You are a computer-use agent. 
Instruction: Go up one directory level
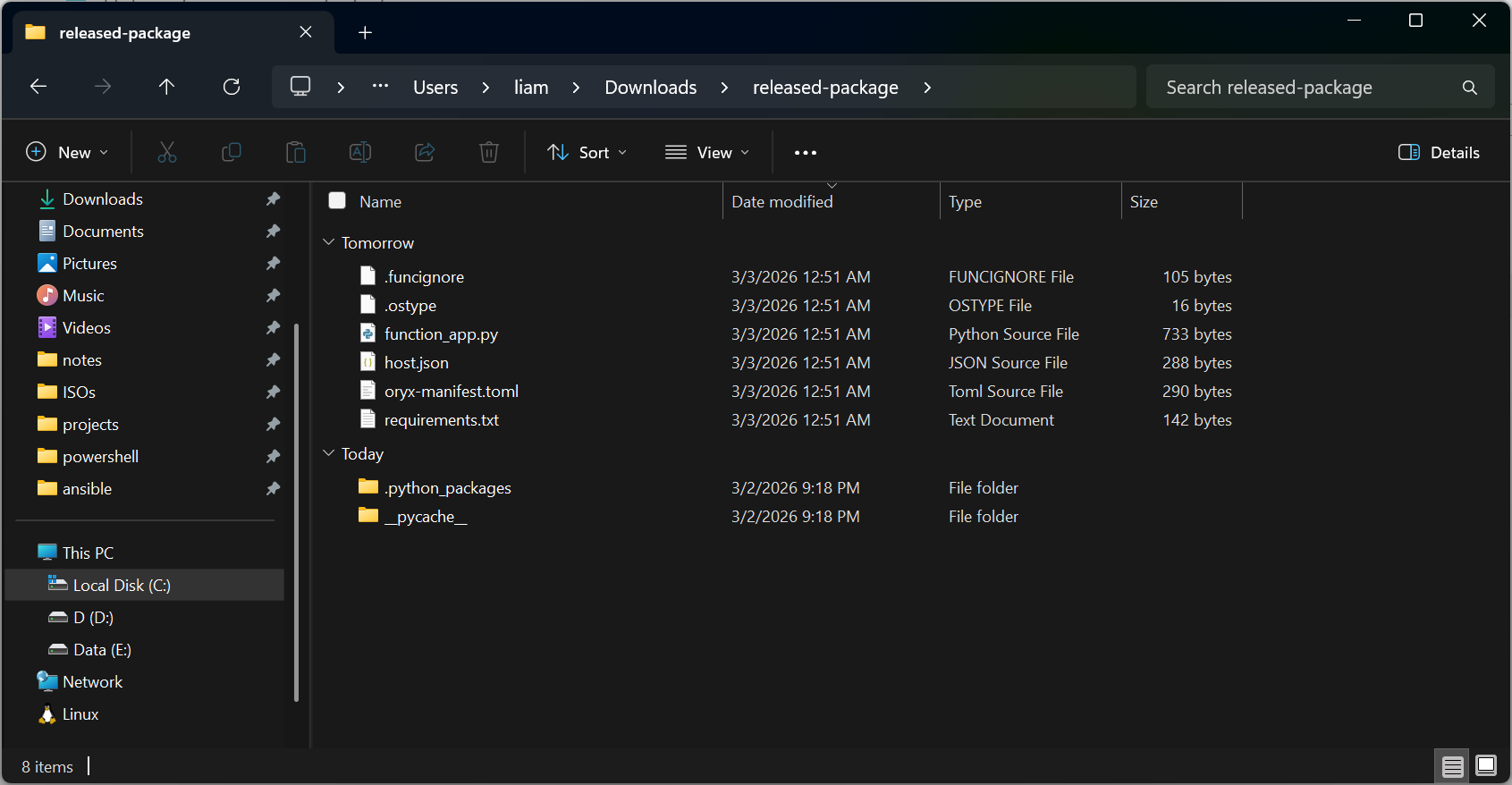point(166,87)
